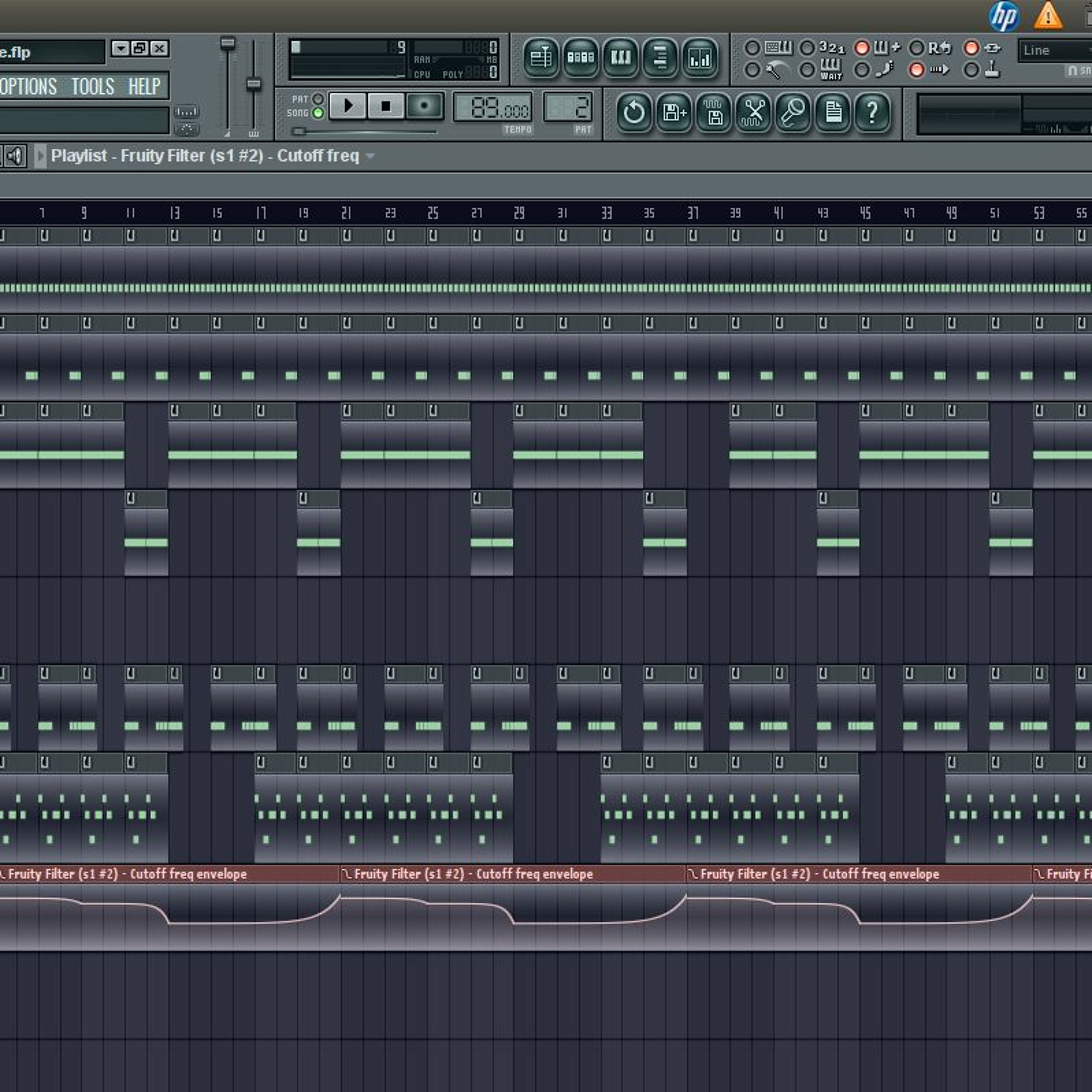The width and height of the screenshot is (1092, 1092).
Task: Open the HELP menu
Action: (144, 87)
